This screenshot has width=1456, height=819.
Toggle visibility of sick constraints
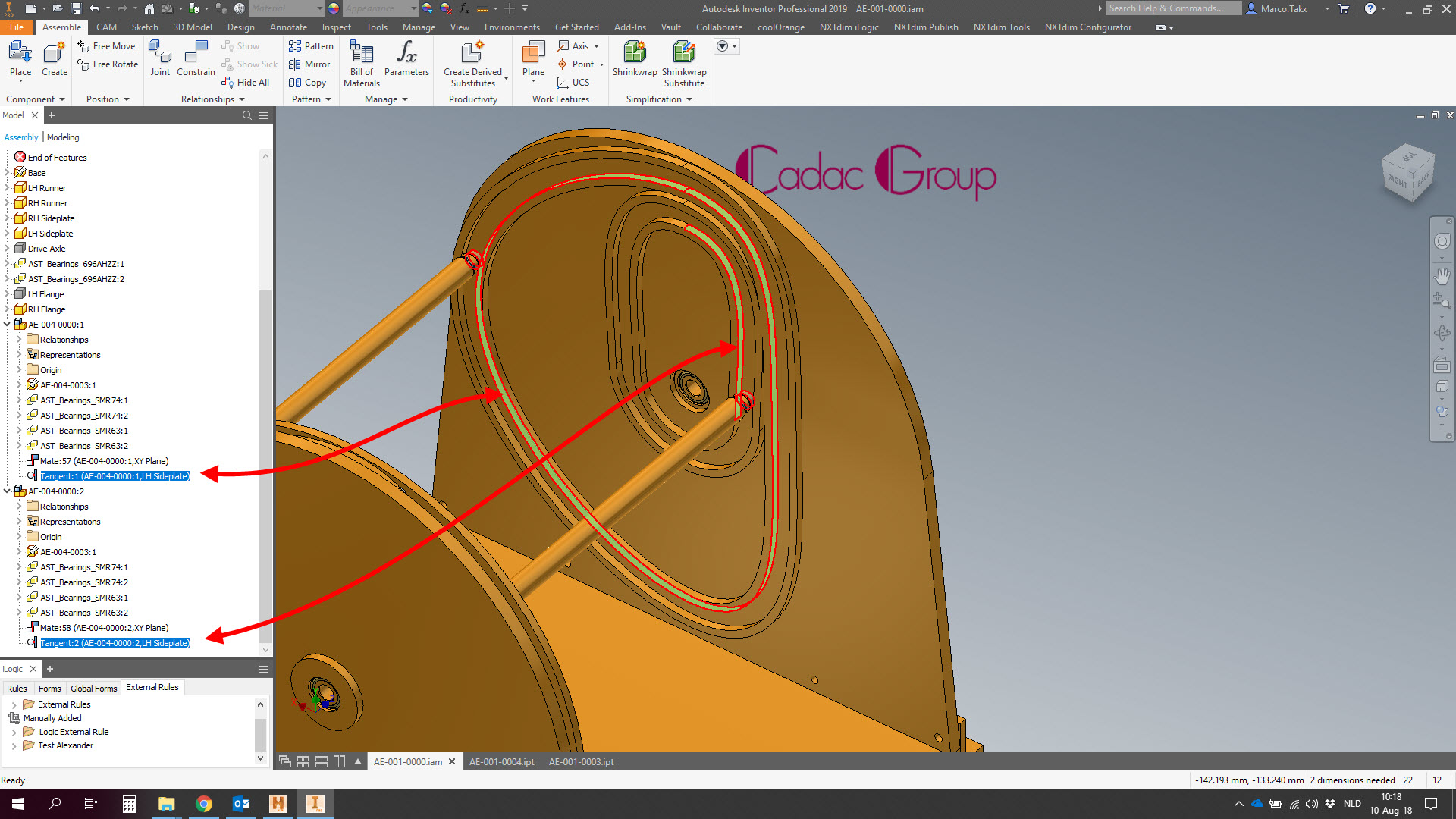coord(249,64)
